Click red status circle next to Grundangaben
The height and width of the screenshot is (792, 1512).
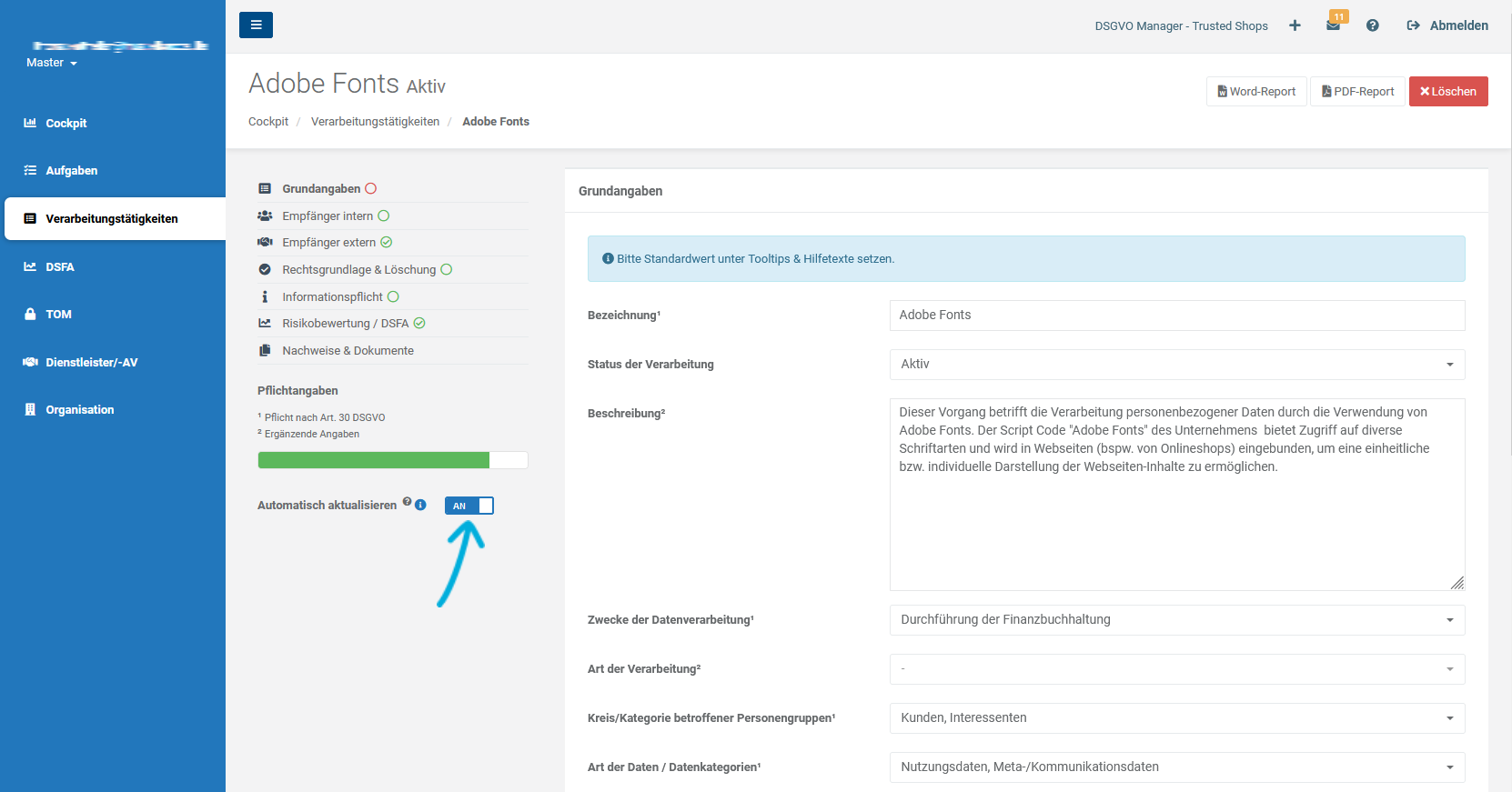tap(370, 188)
